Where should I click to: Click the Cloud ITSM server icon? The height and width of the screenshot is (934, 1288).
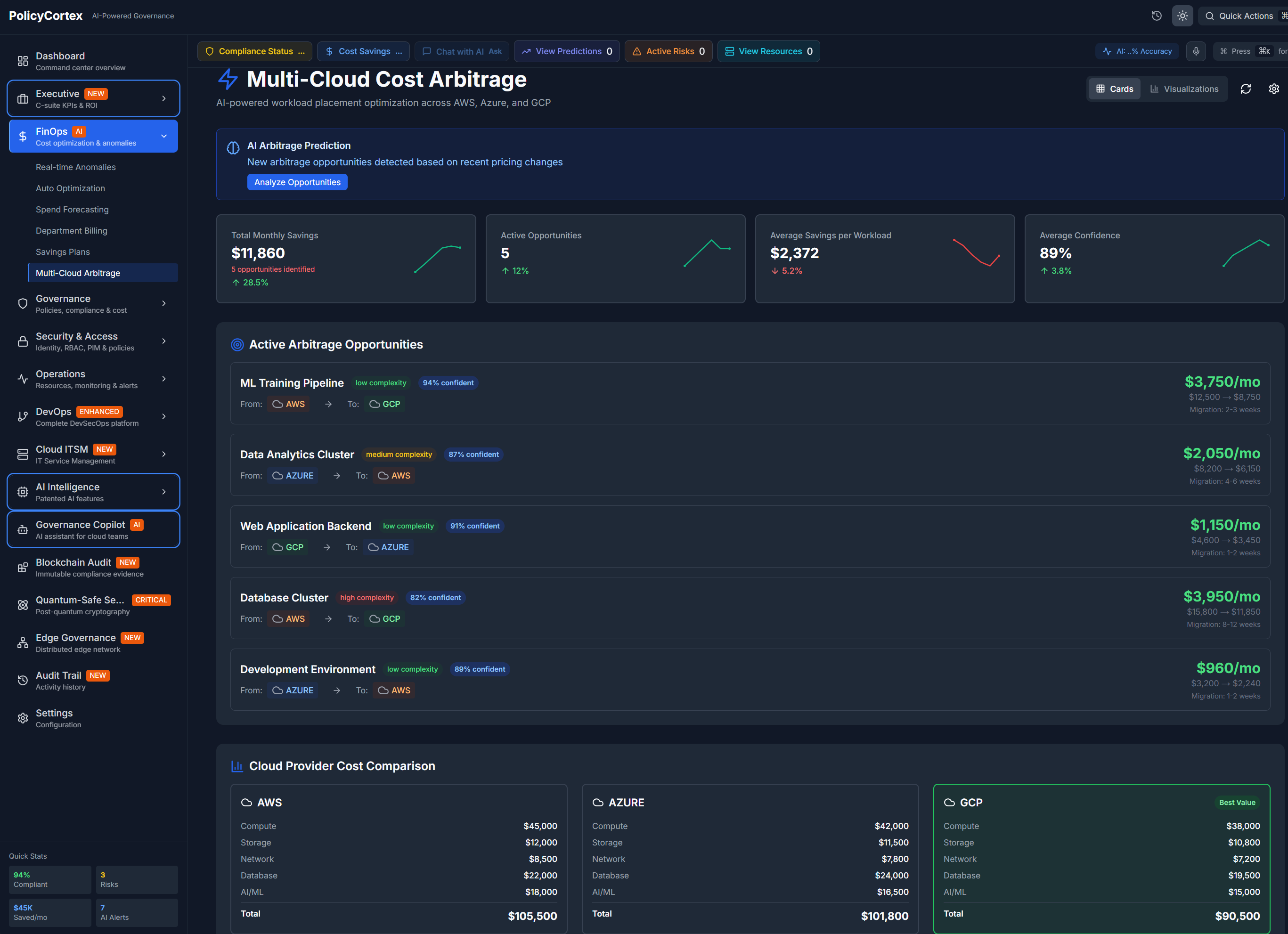tap(23, 454)
